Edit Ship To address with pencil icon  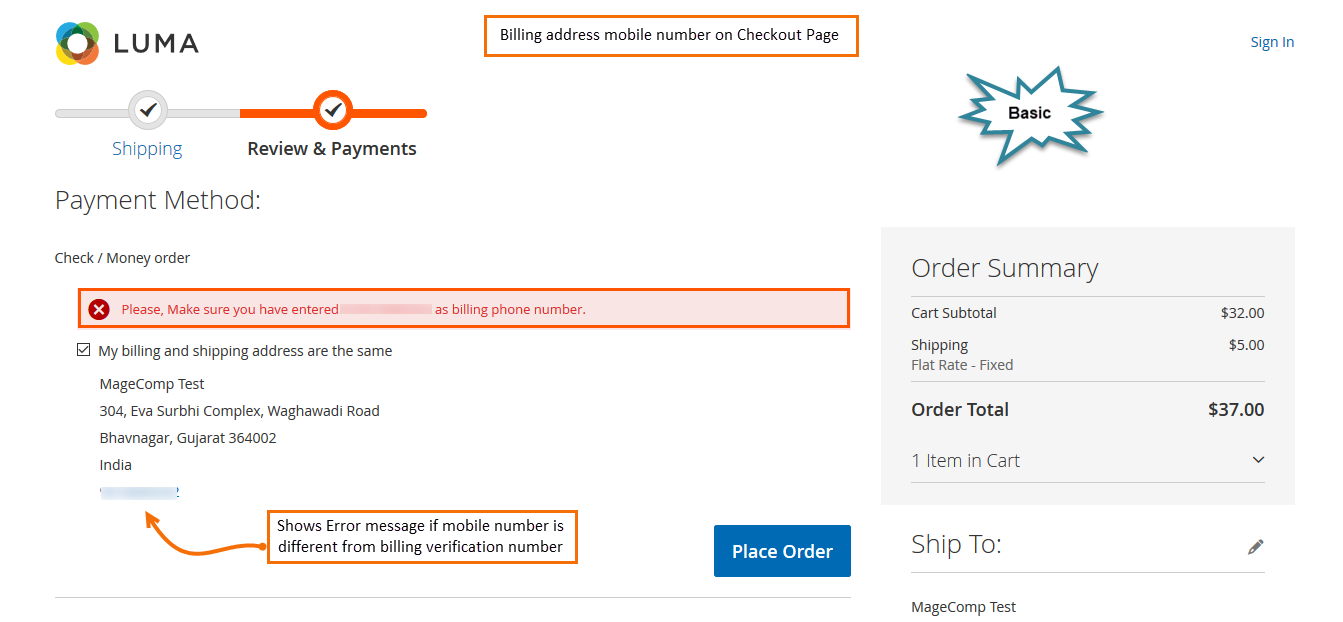coord(1255,546)
